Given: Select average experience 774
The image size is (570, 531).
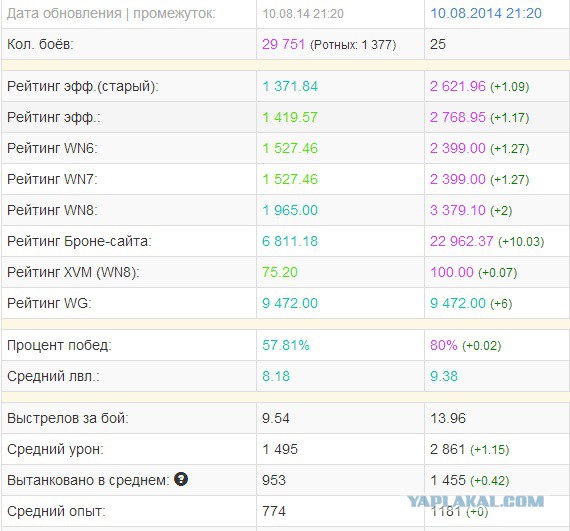Looking at the screenshot, I should click(274, 511).
